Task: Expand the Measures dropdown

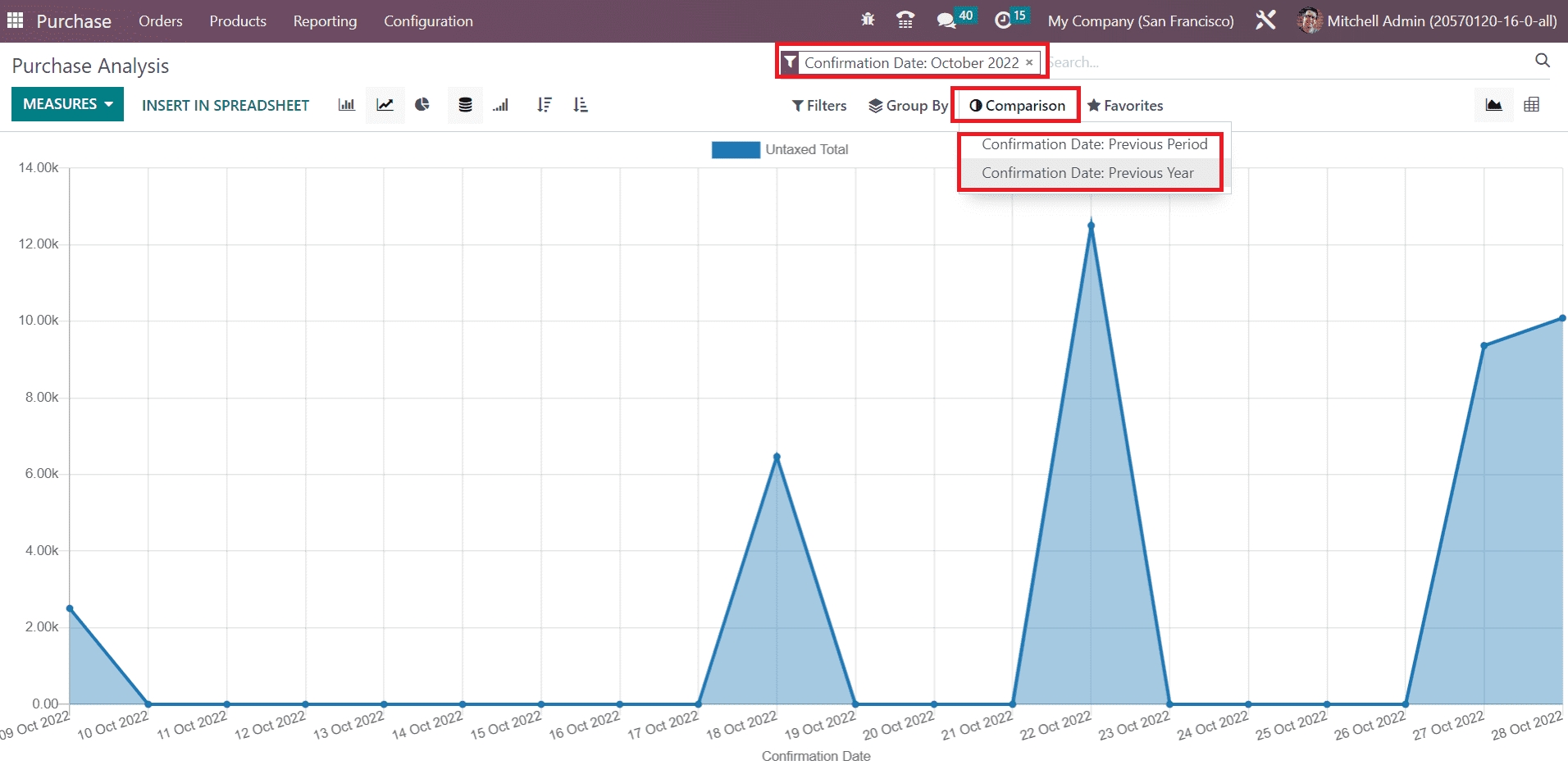Action: 67,104
